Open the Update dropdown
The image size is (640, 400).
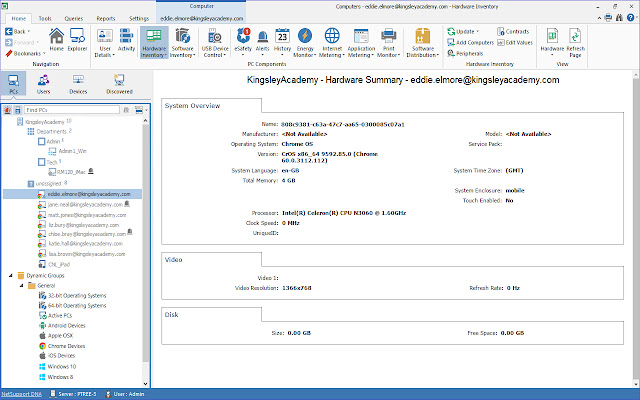(x=463, y=31)
